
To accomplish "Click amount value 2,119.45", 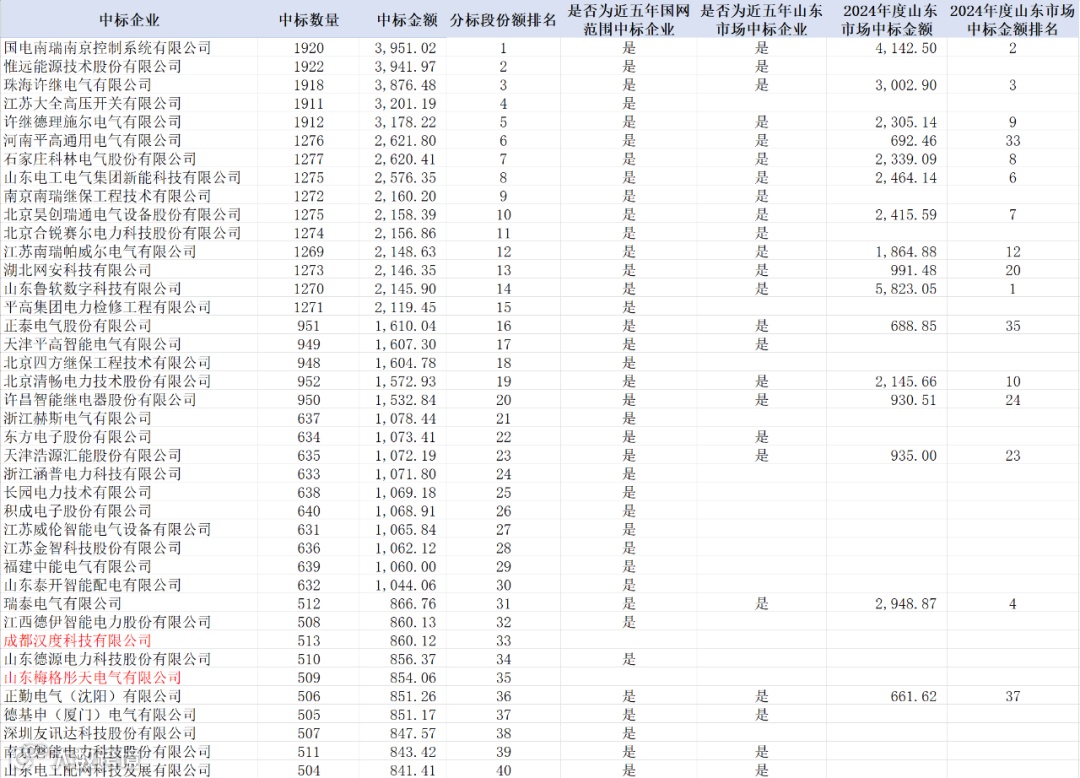I will pos(405,308).
